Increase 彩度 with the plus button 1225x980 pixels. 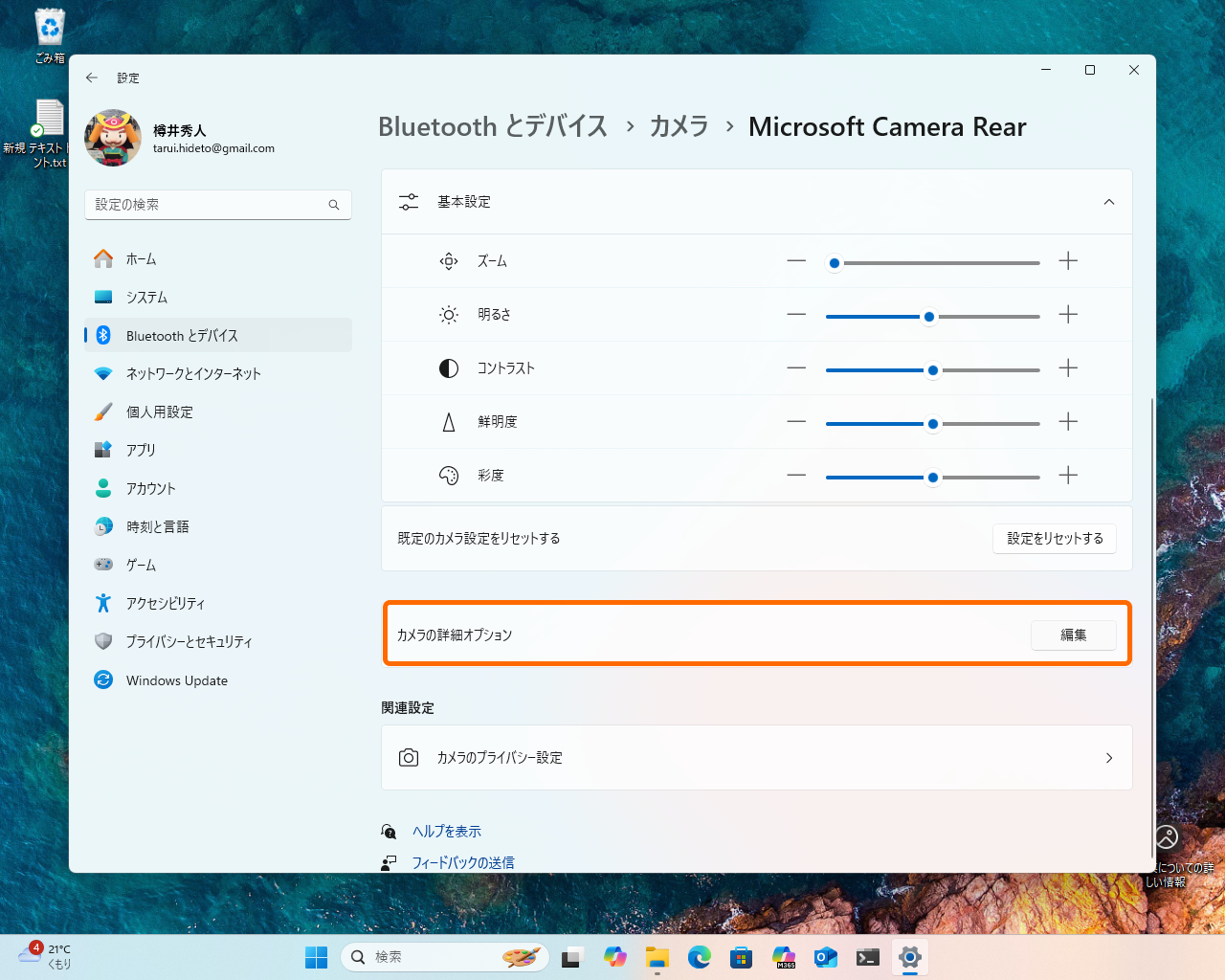pos(1068,476)
